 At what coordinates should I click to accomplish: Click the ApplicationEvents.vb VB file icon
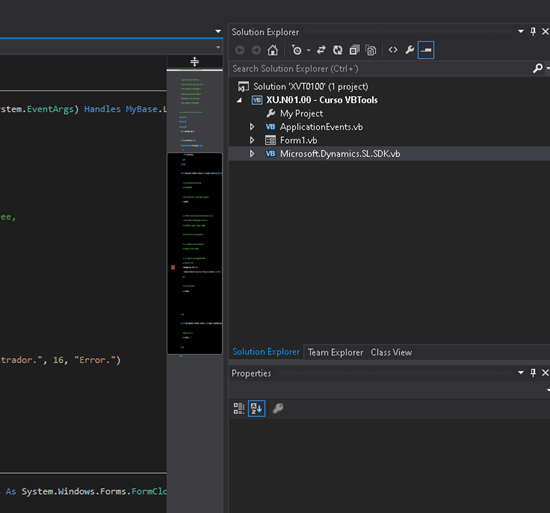pyautogui.click(x=270, y=127)
